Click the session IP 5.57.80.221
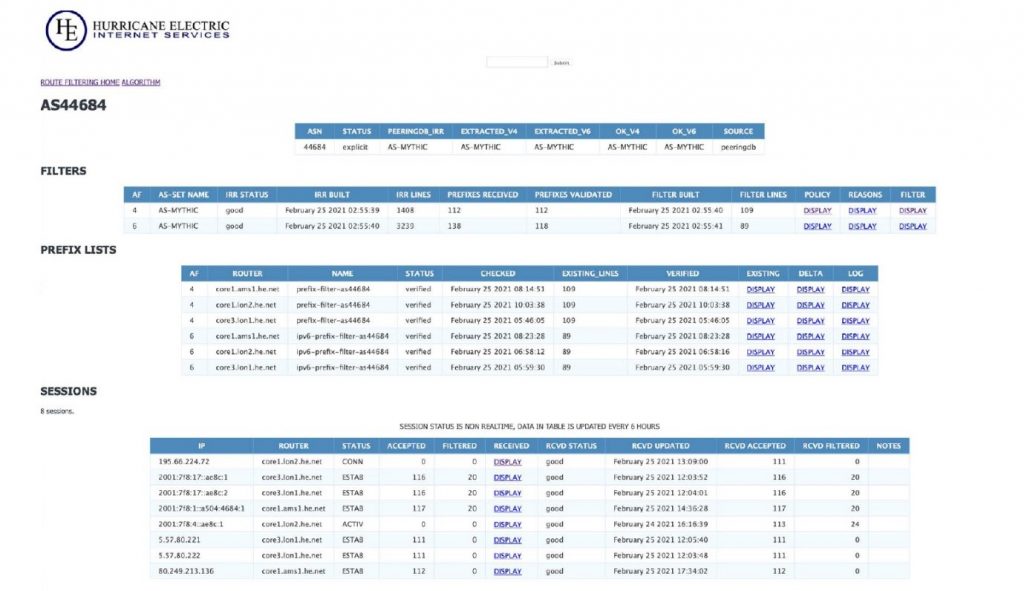The width and height of the screenshot is (1024, 591). click(x=179, y=539)
